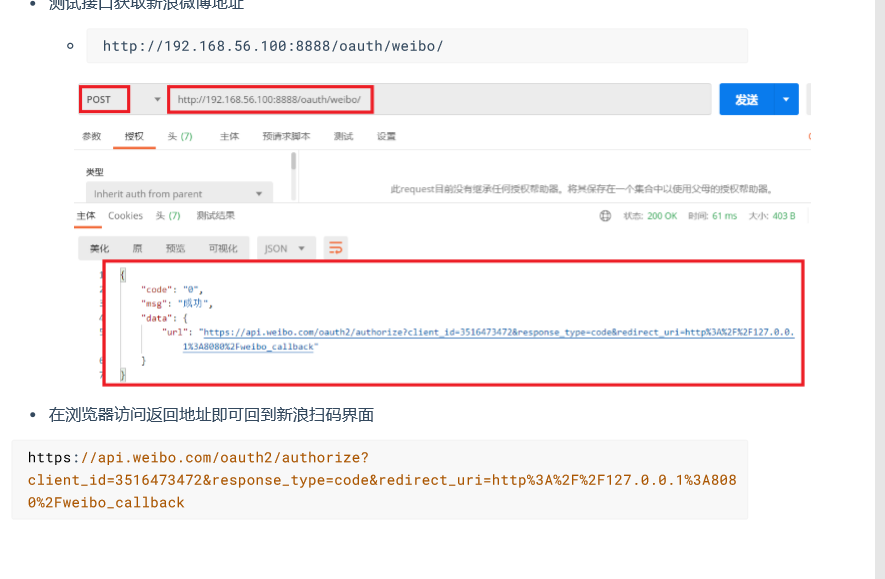Click the oauth/weibo code block at top
The width and height of the screenshot is (885, 579).
click(417, 46)
